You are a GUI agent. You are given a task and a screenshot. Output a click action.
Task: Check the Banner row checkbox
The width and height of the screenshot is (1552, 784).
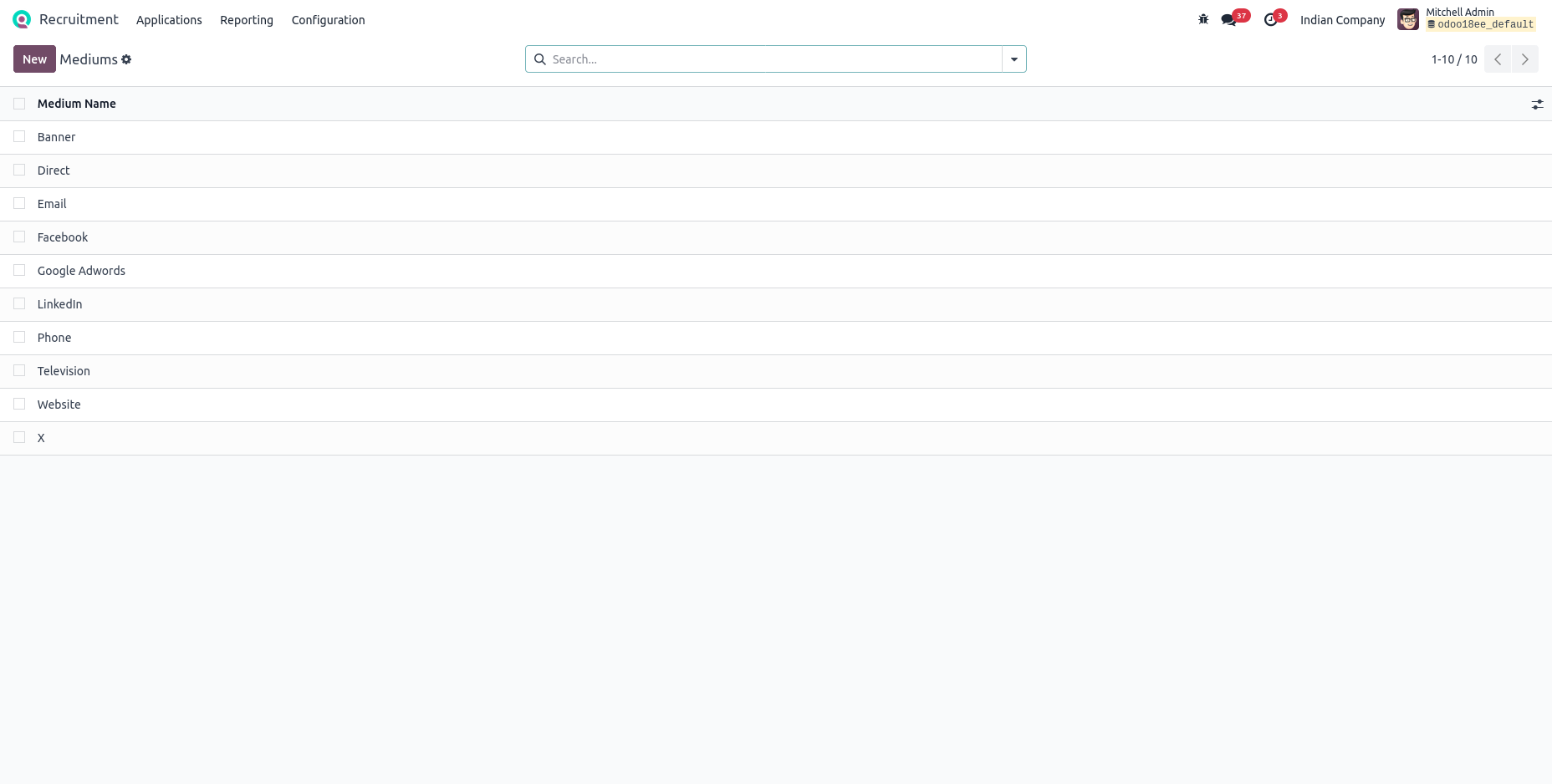pyautogui.click(x=19, y=137)
